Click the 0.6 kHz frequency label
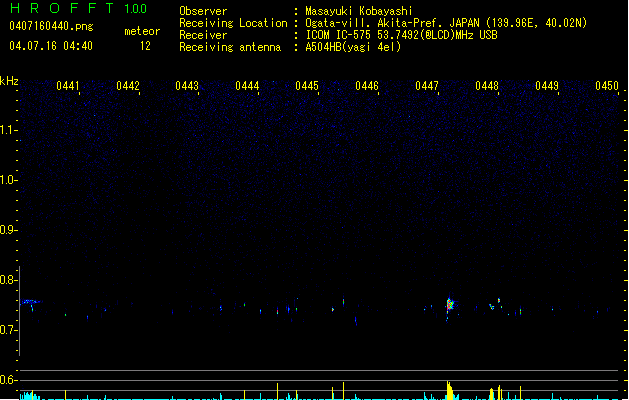 (x=8, y=380)
